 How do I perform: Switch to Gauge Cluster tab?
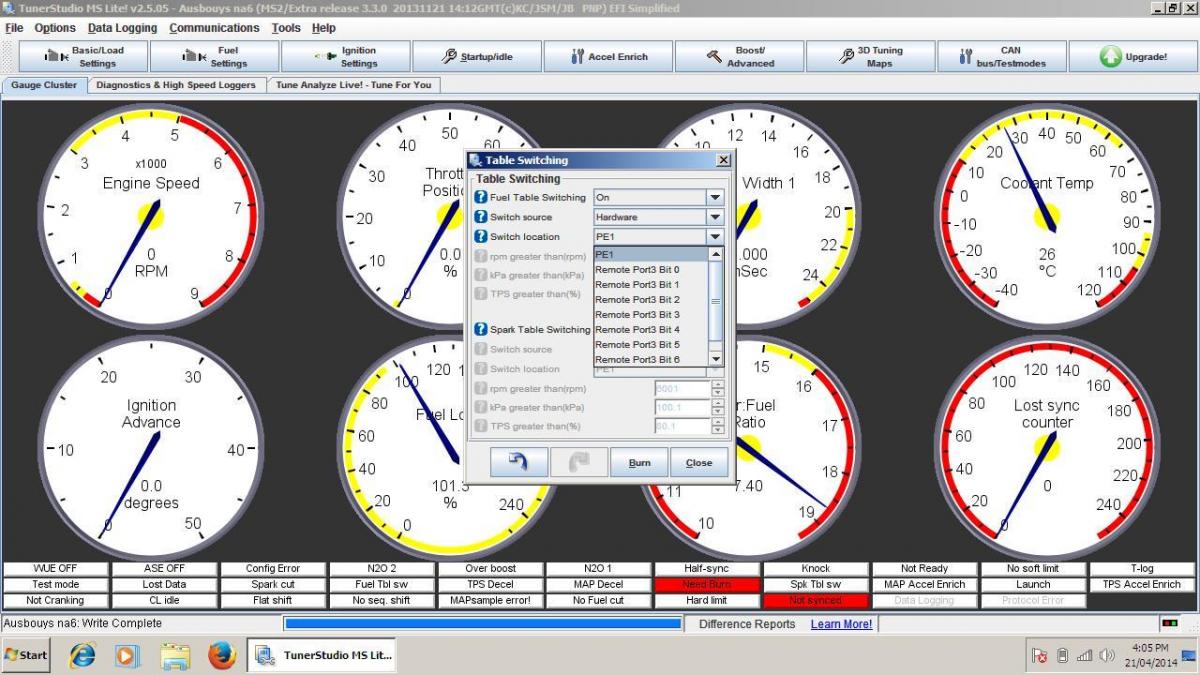[x=44, y=85]
